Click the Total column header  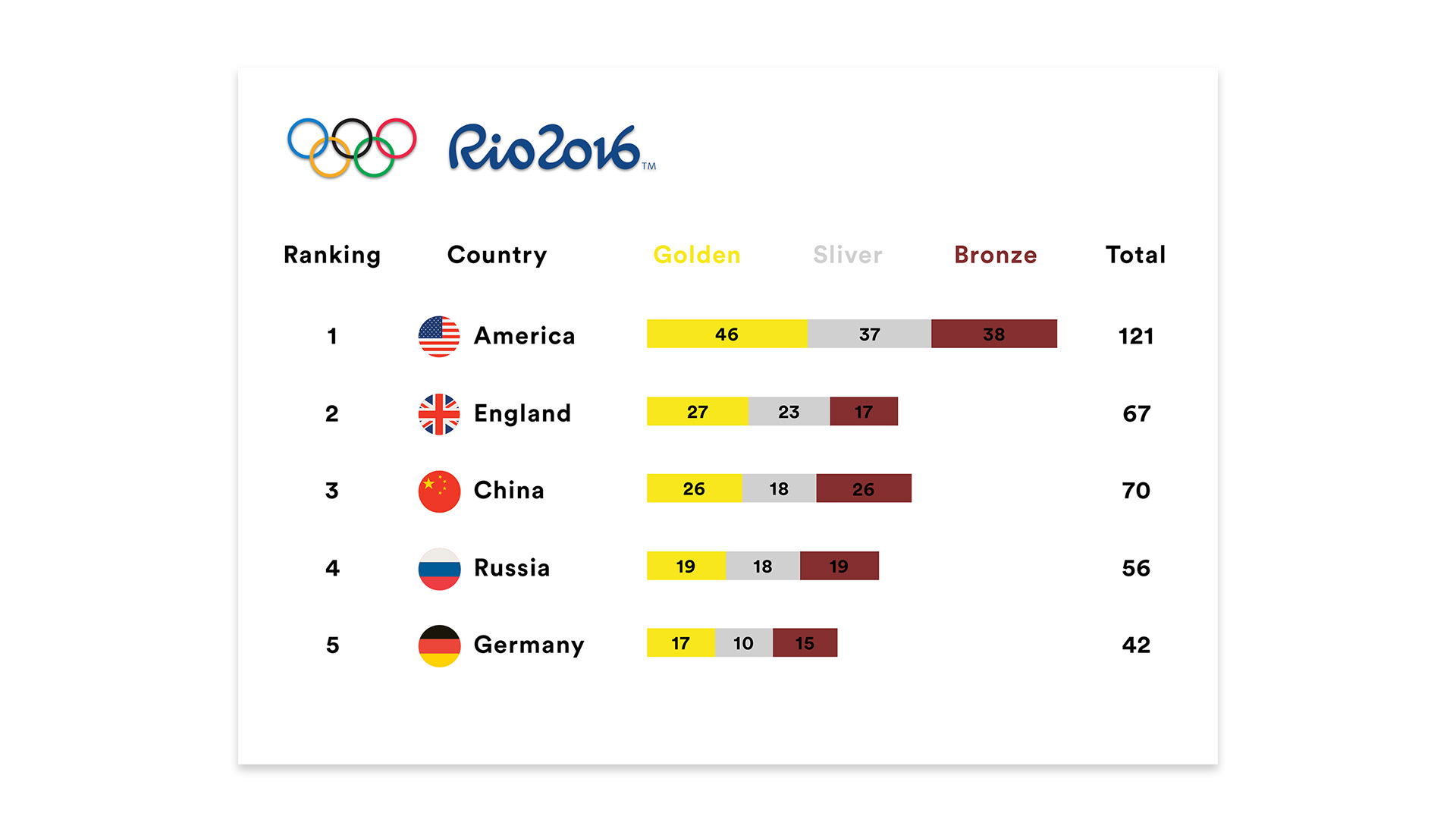pos(1135,255)
